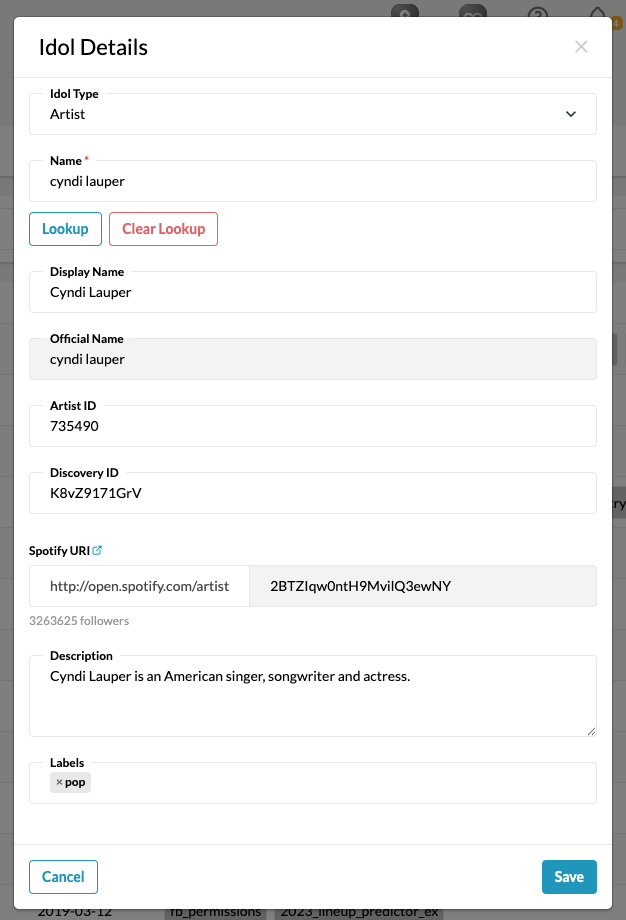Click the Idol Type dropdown chevron arrow
Viewport: 626px width, 920px height.
pyautogui.click(x=571, y=114)
